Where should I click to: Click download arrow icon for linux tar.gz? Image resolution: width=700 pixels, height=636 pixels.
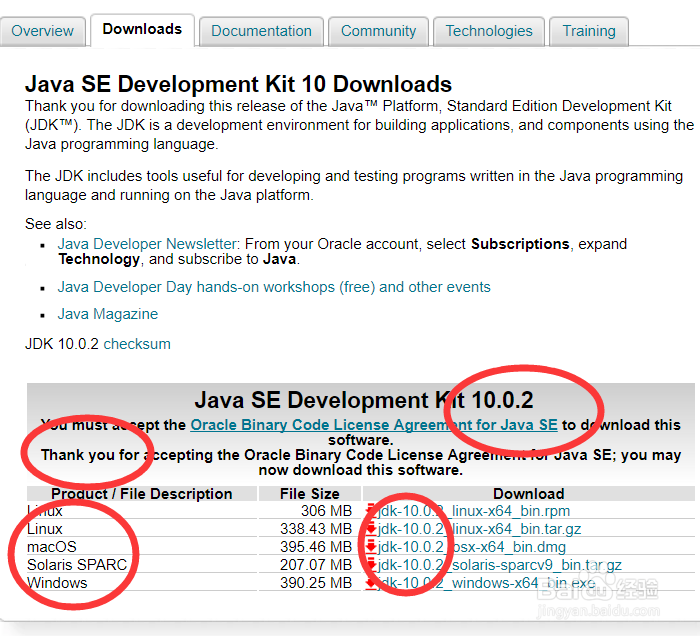[x=371, y=529]
